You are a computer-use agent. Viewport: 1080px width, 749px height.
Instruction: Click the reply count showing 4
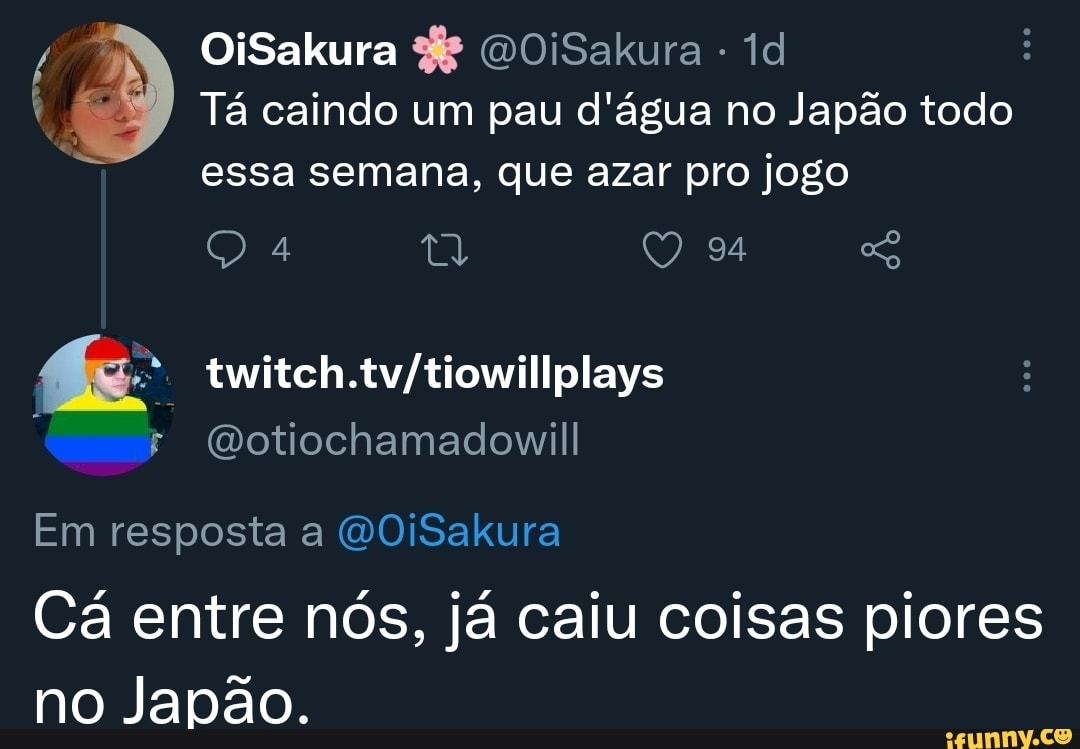click(279, 249)
